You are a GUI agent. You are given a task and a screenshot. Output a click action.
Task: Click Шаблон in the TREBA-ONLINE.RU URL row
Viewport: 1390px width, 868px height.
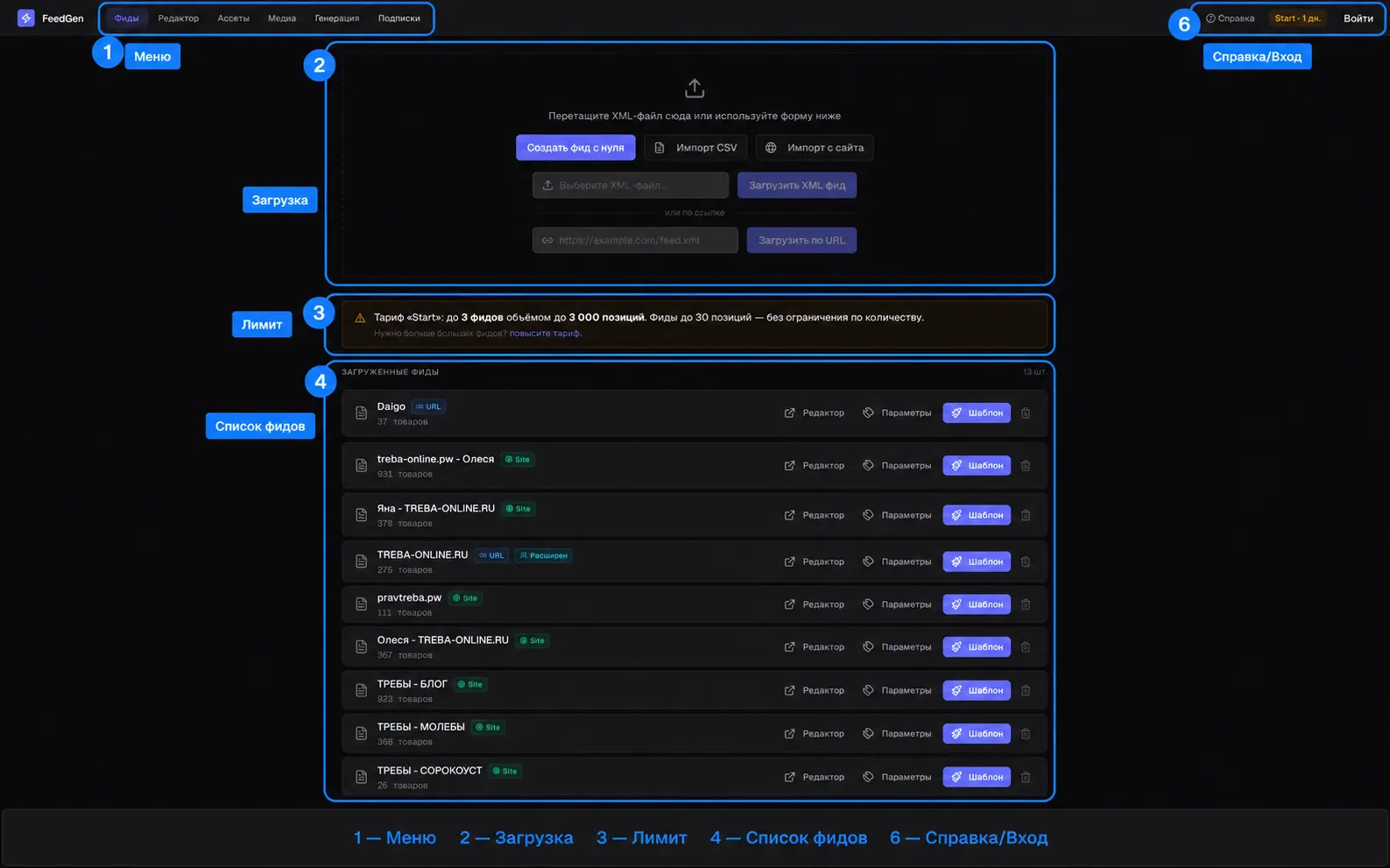tap(977, 561)
